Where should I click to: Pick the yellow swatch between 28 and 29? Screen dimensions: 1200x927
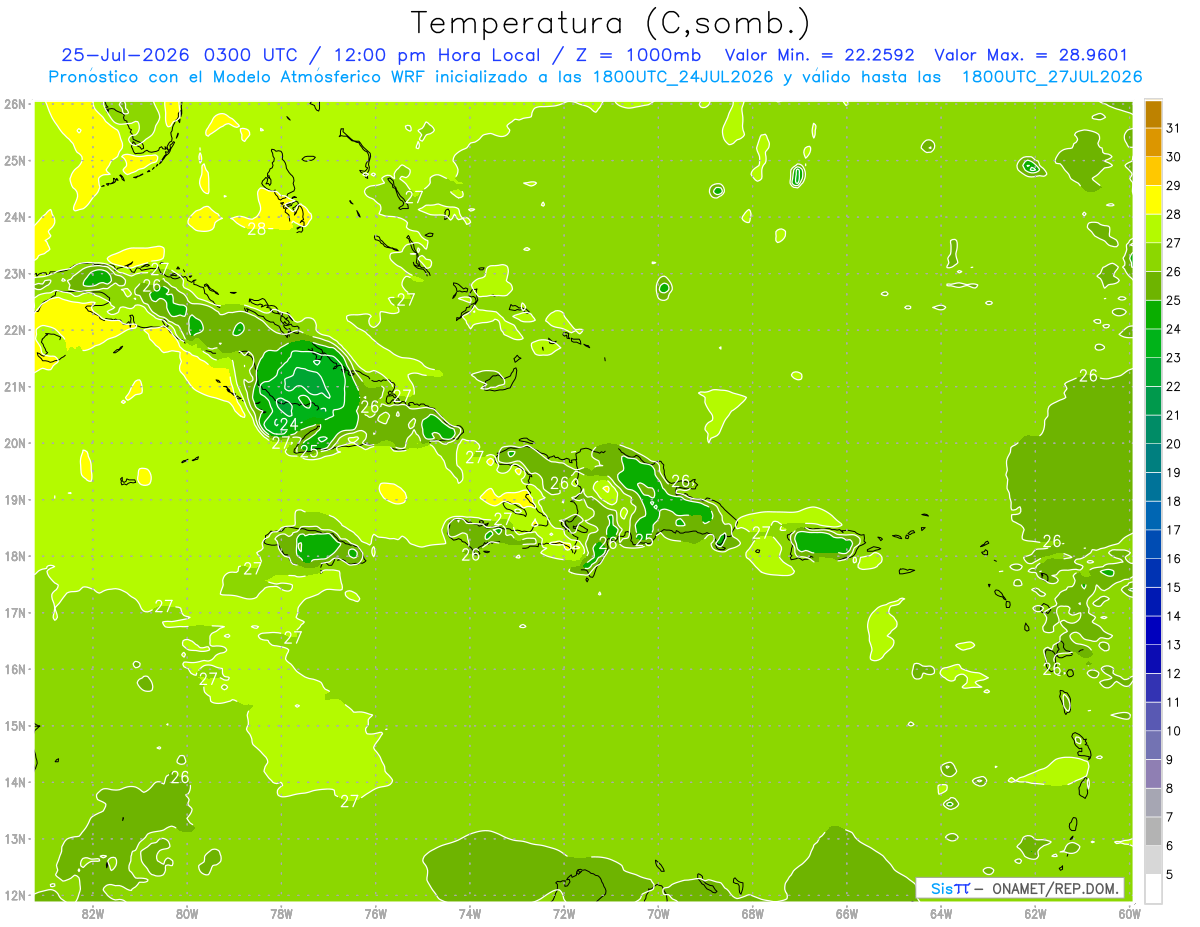coord(1153,200)
